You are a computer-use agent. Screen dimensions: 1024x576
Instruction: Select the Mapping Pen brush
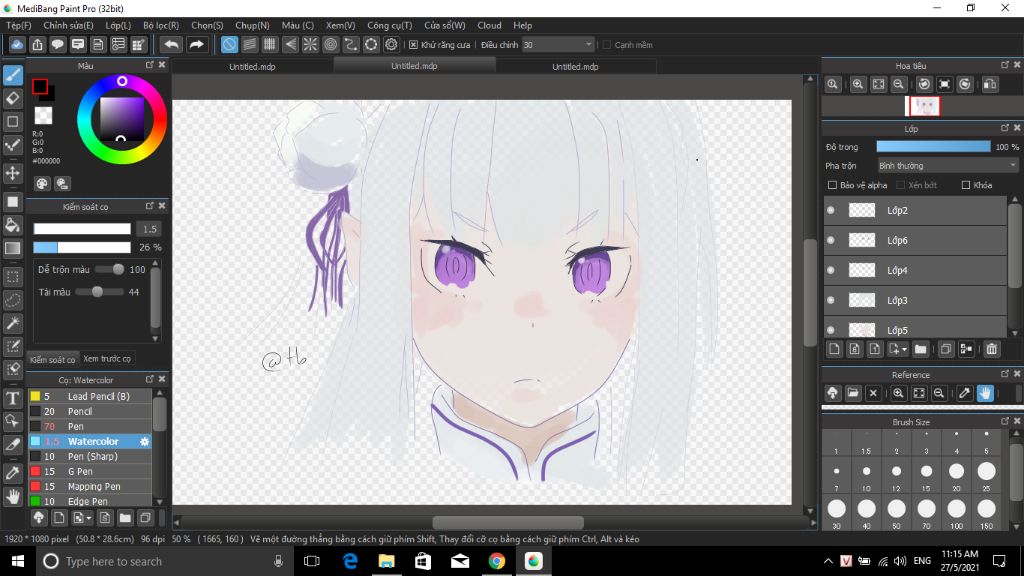coord(90,487)
